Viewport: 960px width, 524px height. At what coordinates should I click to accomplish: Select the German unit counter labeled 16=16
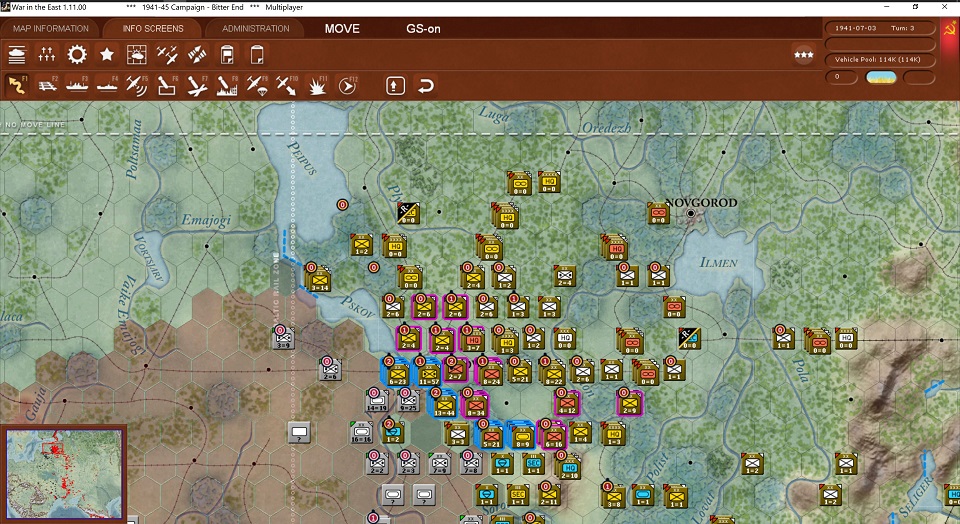(361, 432)
